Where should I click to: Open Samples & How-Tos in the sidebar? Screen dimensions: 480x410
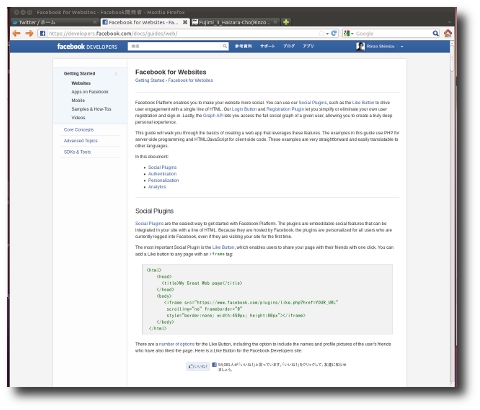(x=91, y=109)
